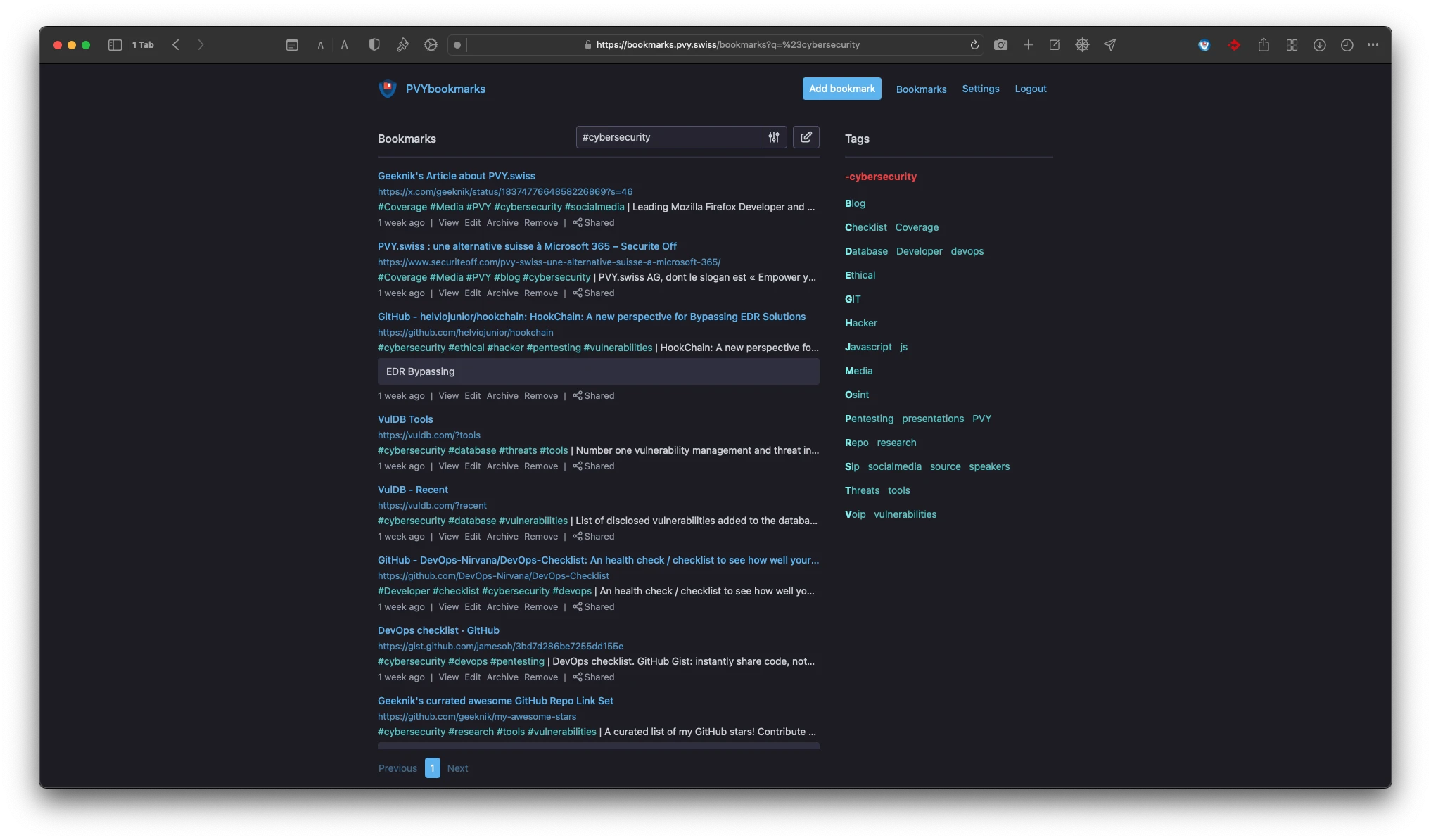Filter by the socialmedia tag in sidebar
1431x840 pixels.
tap(894, 466)
